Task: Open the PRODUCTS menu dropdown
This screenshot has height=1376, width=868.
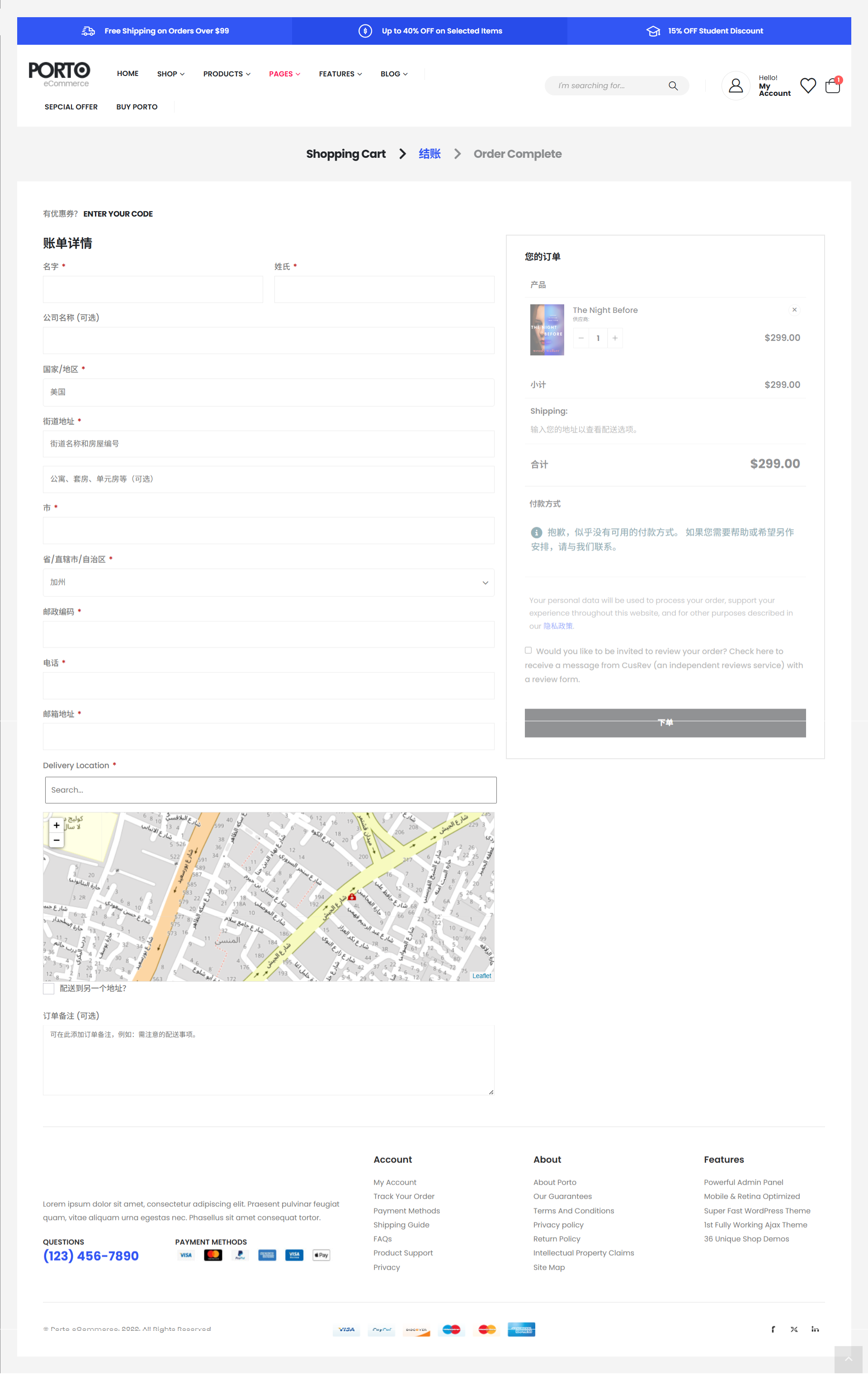Action: pos(226,74)
